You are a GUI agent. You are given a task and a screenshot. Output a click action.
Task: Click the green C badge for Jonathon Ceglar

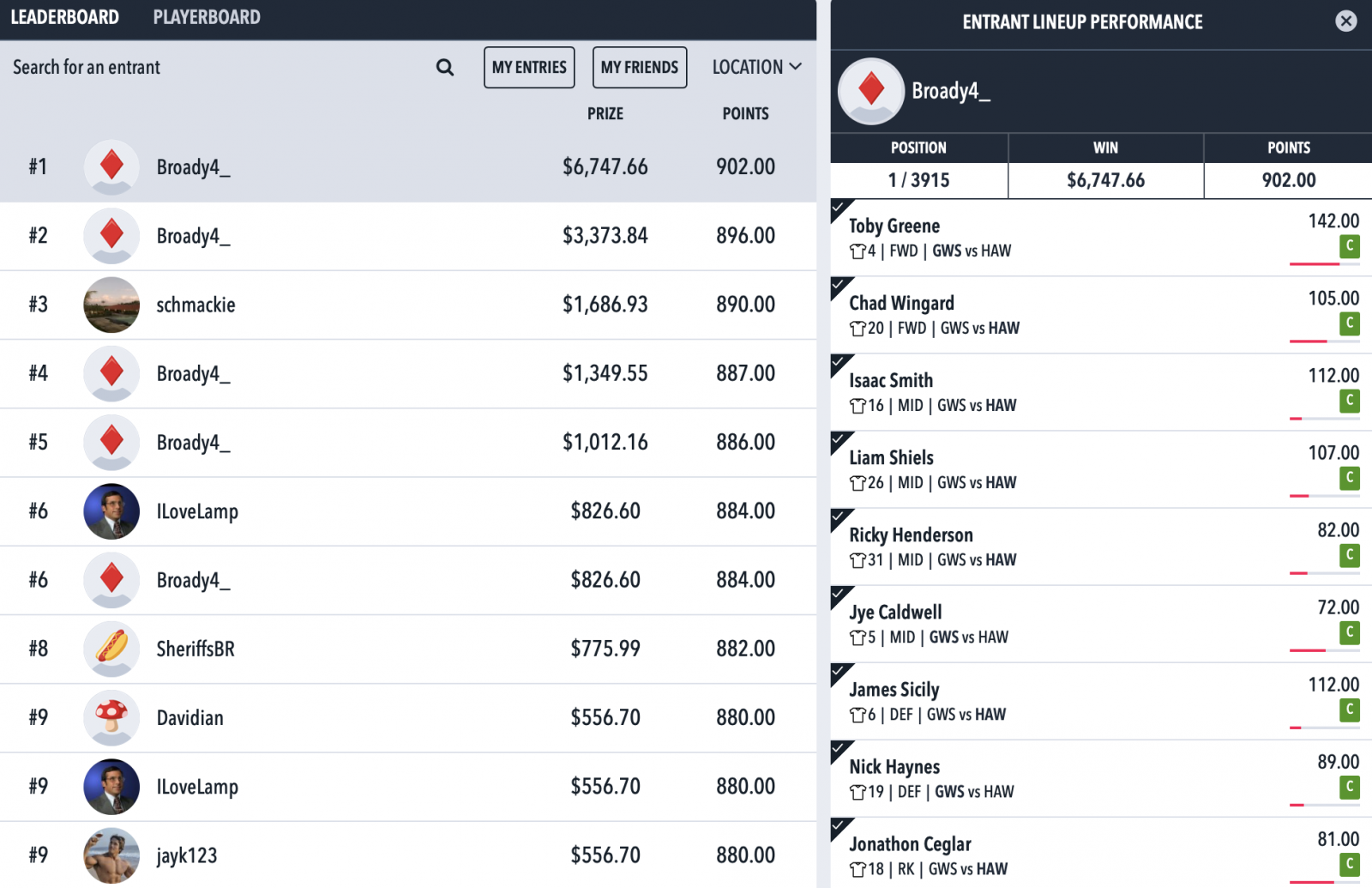[1350, 864]
